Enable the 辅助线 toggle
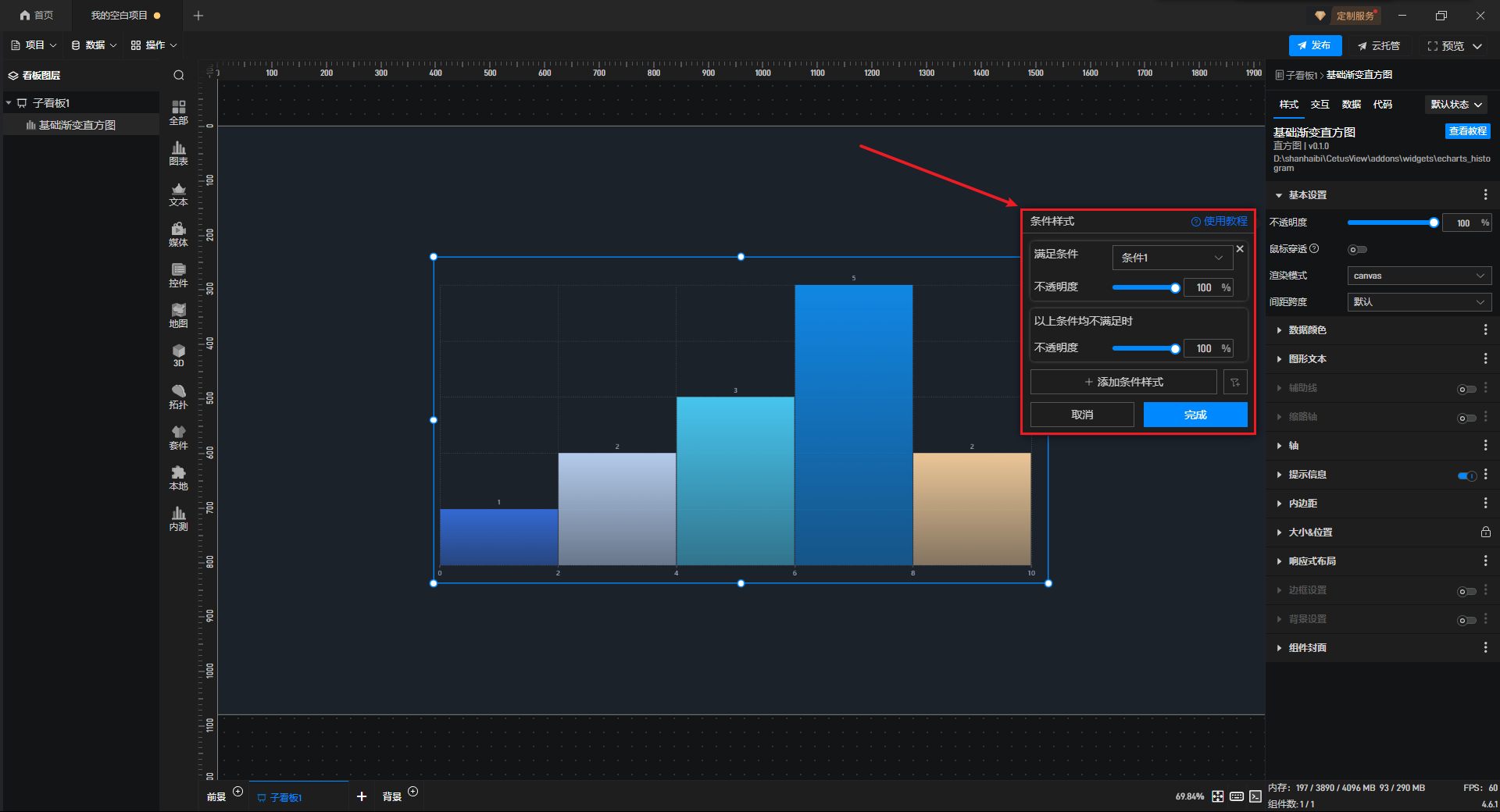Viewport: 1500px width, 812px height. tap(1466, 389)
